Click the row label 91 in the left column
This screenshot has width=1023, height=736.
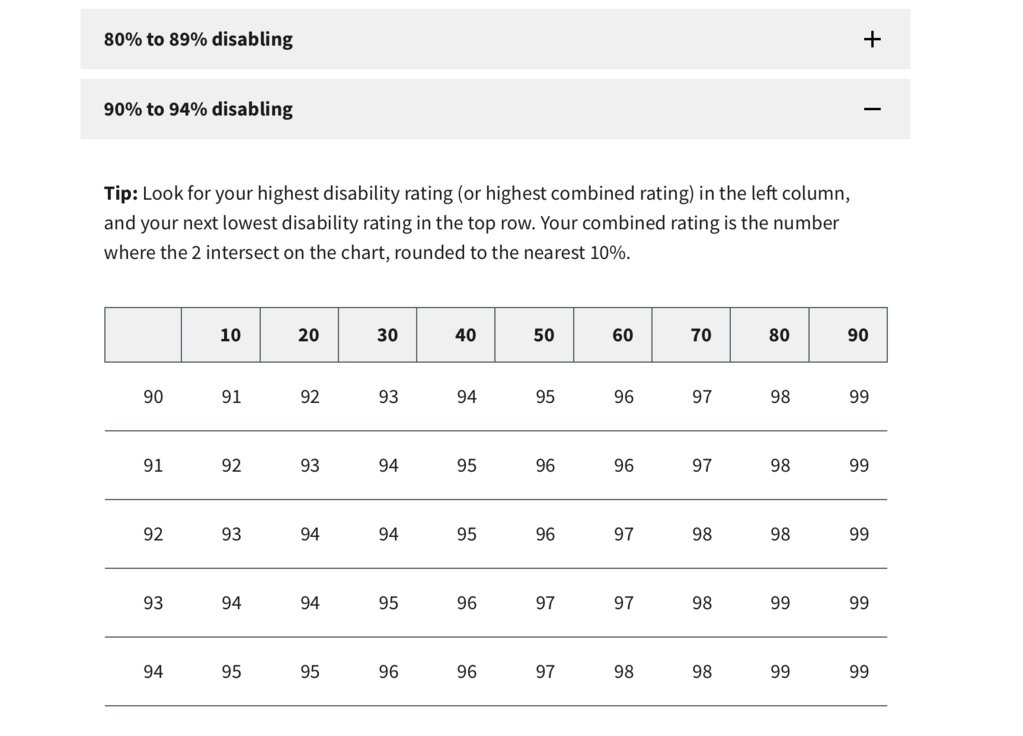point(153,465)
